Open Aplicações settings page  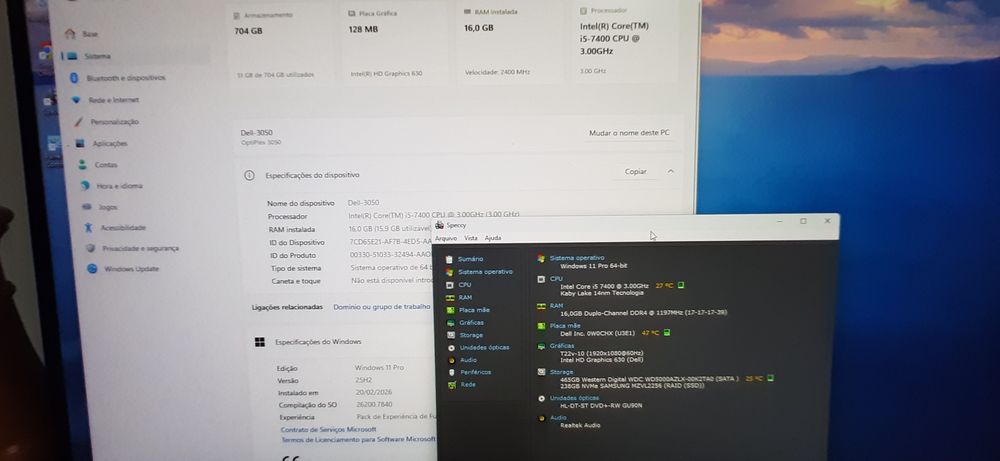110,143
